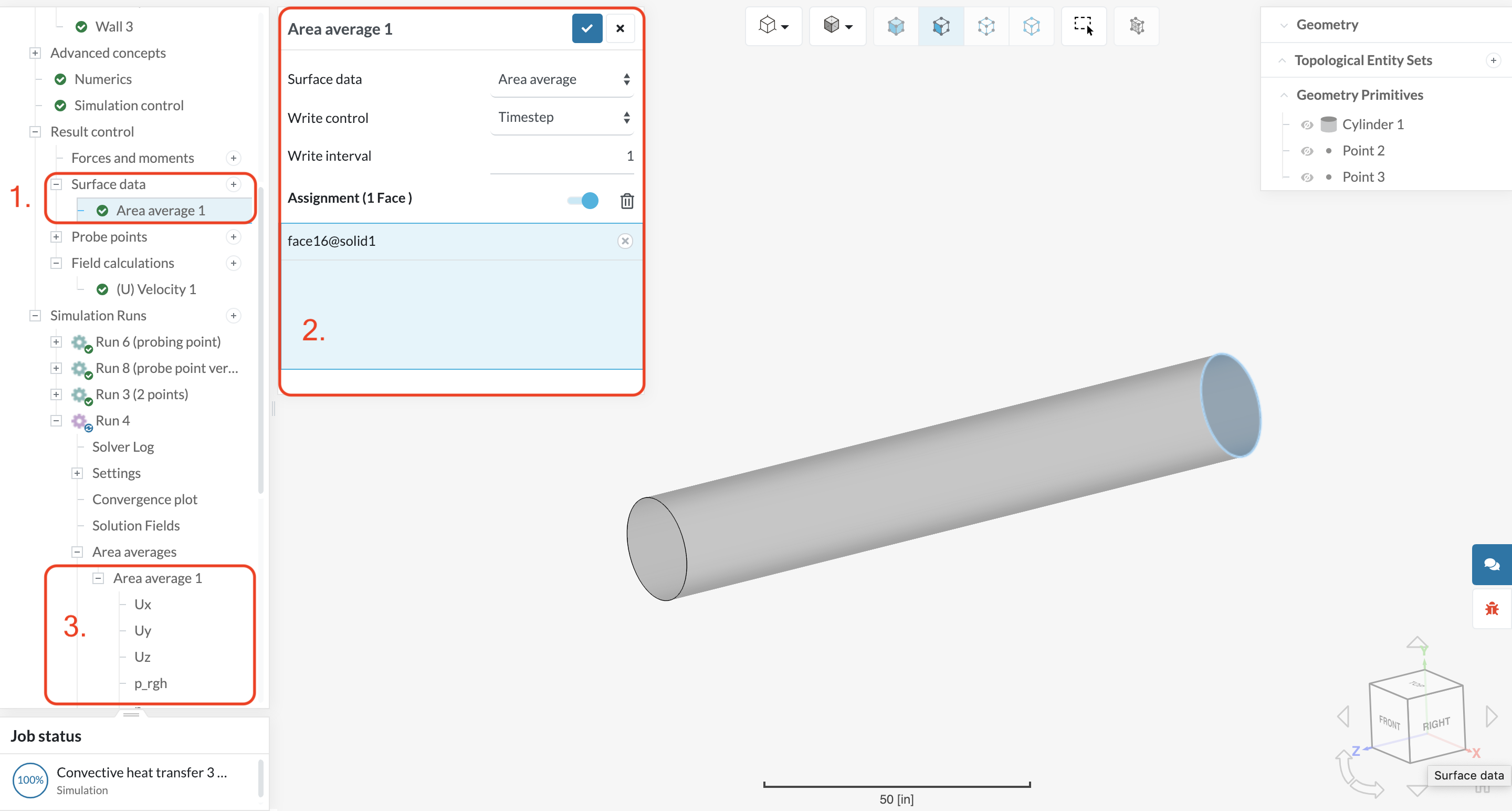Image resolution: width=1512 pixels, height=811 pixels.
Task: Click the box selection tool icon
Action: point(1083,26)
